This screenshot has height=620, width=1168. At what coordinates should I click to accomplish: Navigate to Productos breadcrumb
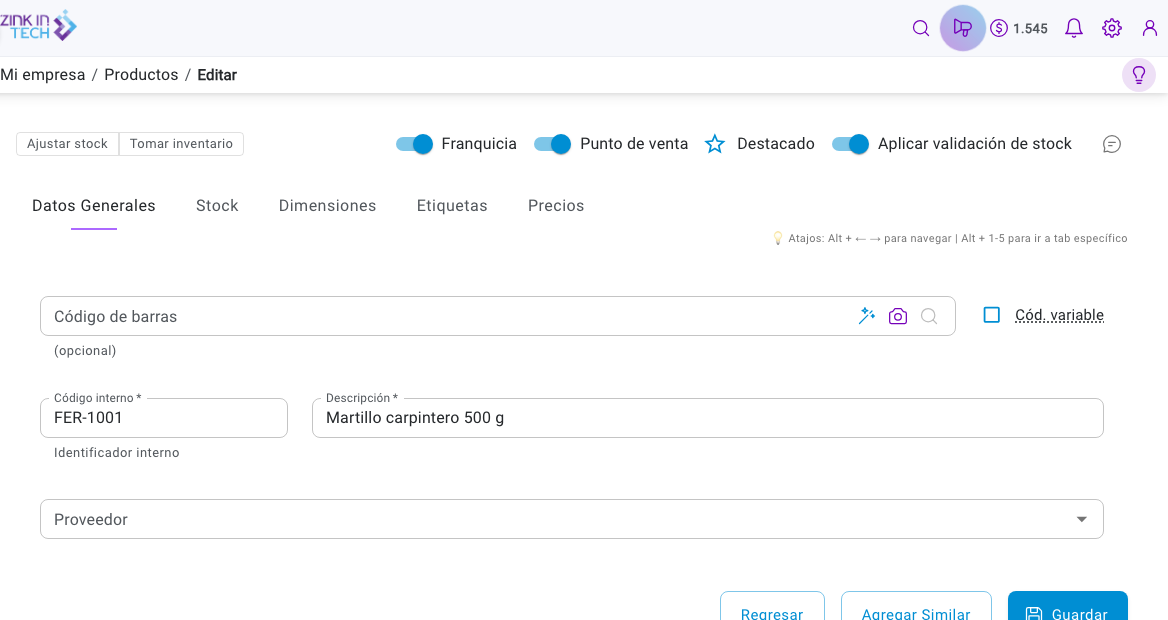click(x=141, y=75)
